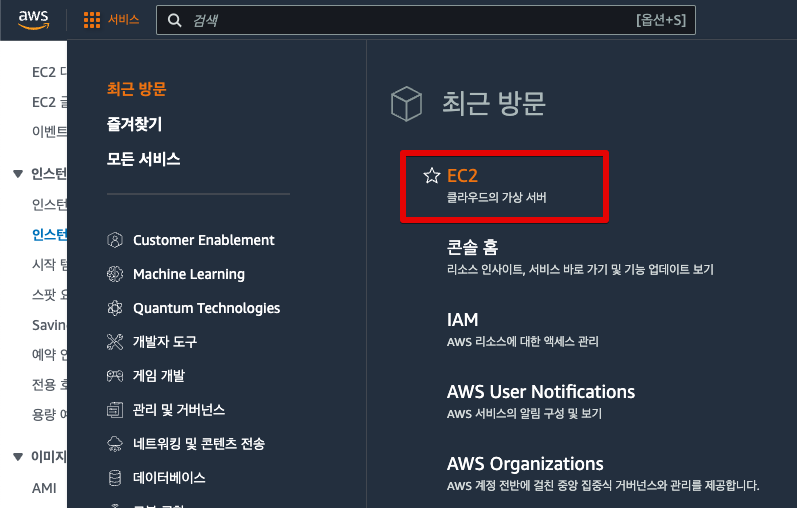The width and height of the screenshot is (797, 508).
Task: Open AMI in the sidebar
Action: [x=44, y=488]
